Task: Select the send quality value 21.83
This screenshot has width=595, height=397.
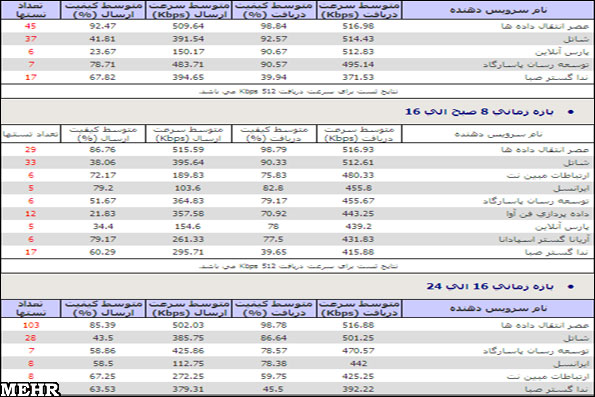Action: tap(102, 214)
